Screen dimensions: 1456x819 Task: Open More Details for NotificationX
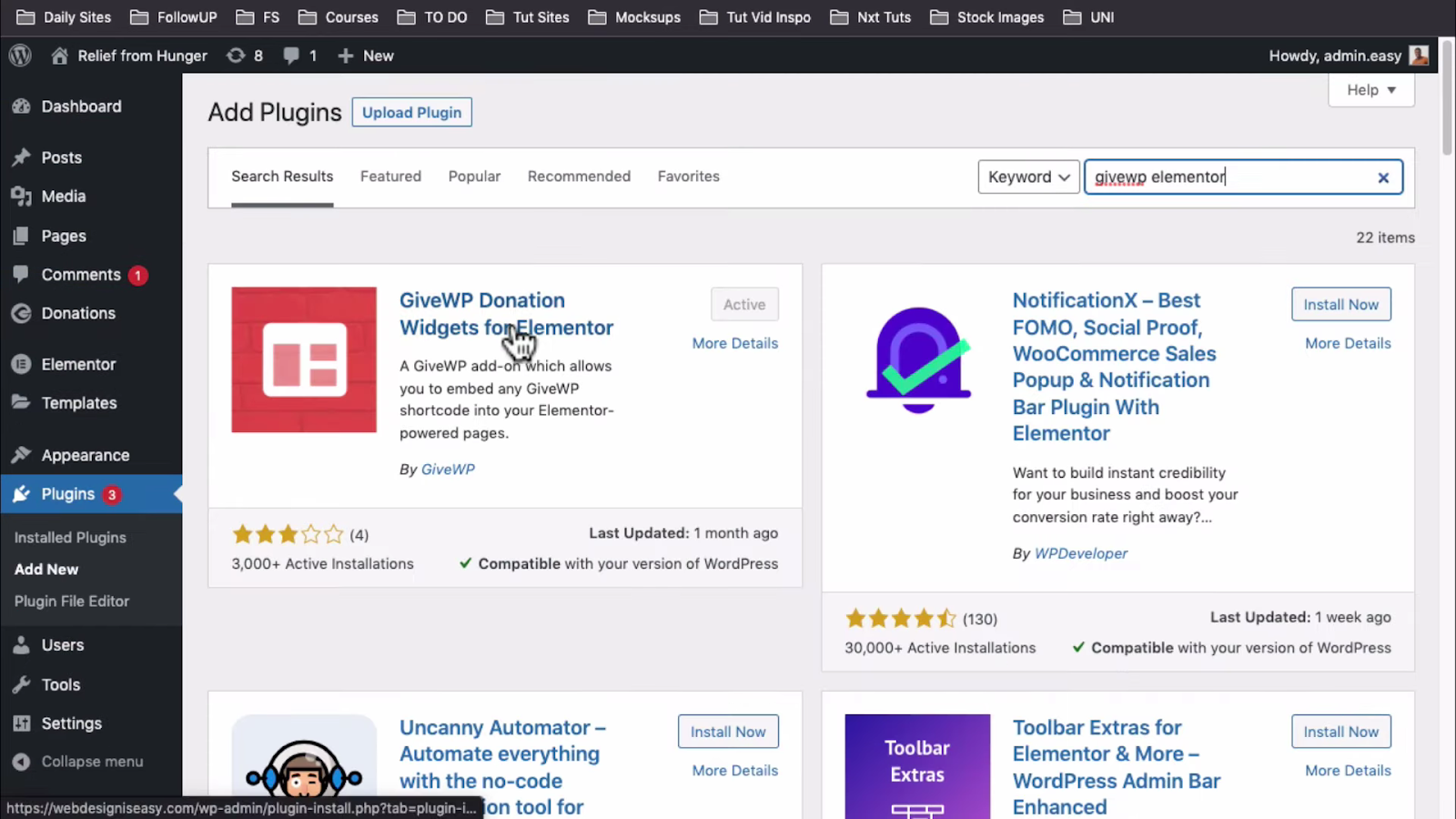coord(1348,343)
